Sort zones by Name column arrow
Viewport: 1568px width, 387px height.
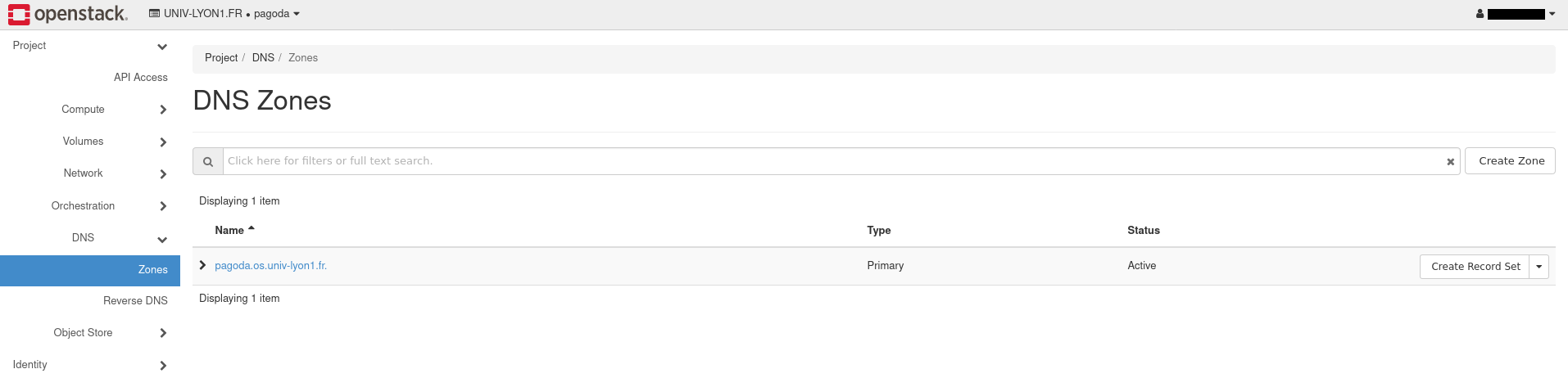click(x=252, y=229)
